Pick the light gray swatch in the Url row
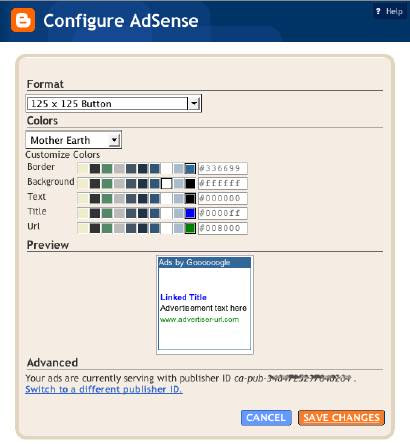 (119, 228)
